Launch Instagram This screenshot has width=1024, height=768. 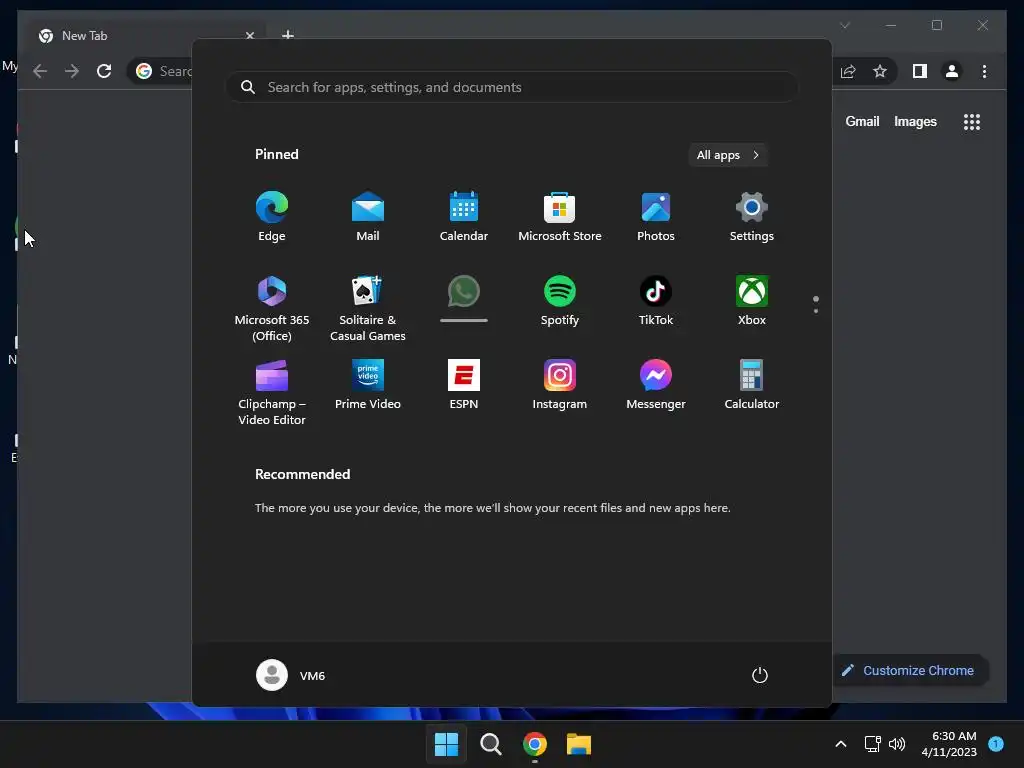560,385
